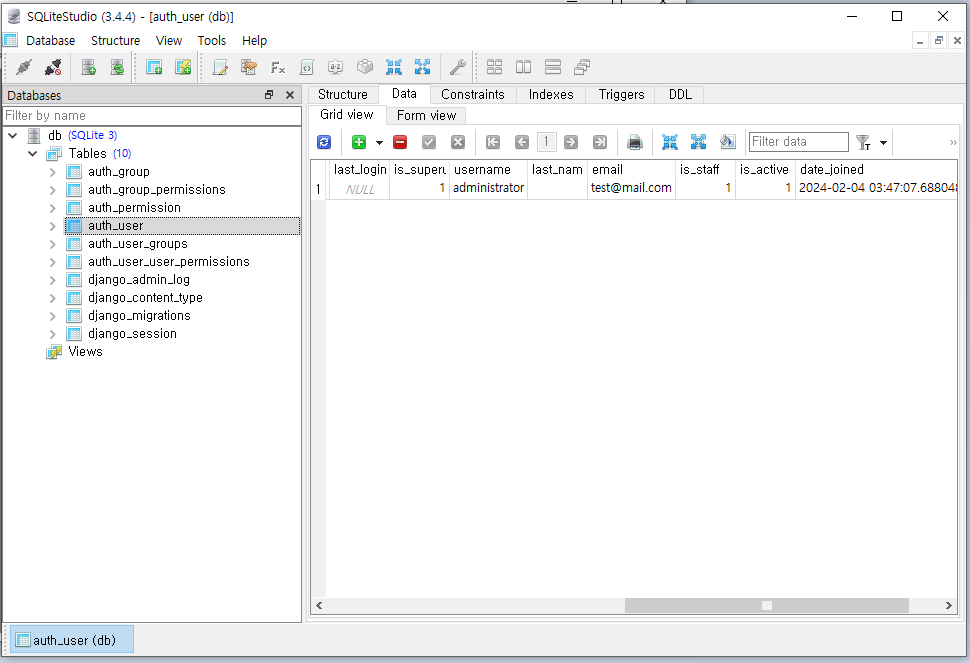Expand the auth_user table node
The height and width of the screenshot is (663, 970).
coord(53,226)
